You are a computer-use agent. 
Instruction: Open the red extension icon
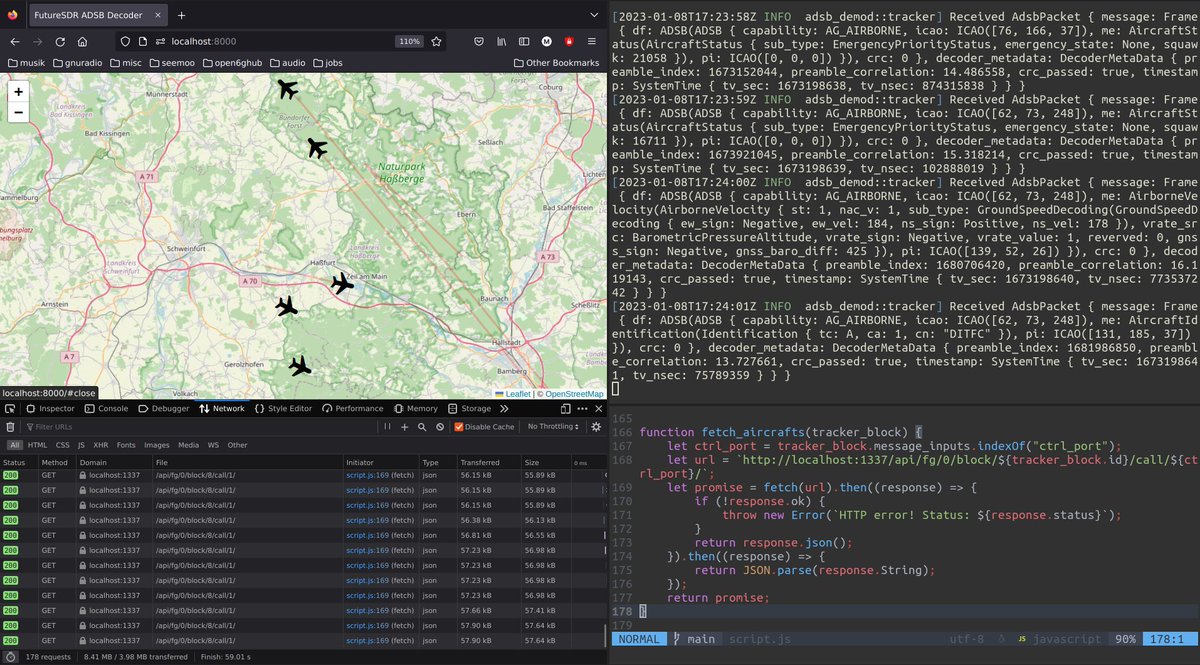569,42
